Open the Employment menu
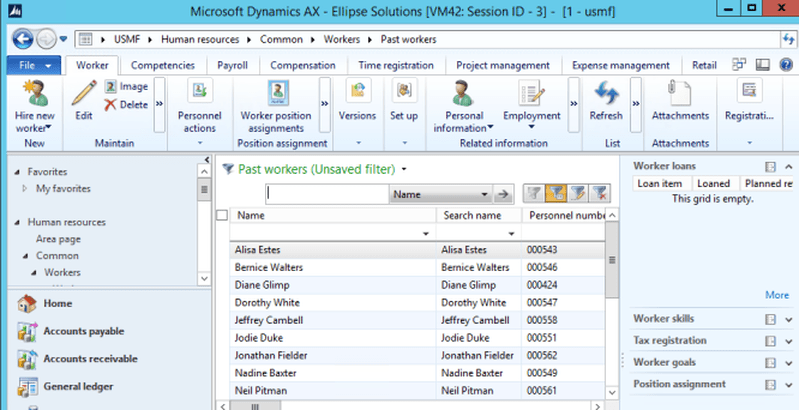The image size is (799, 410). pos(531,105)
